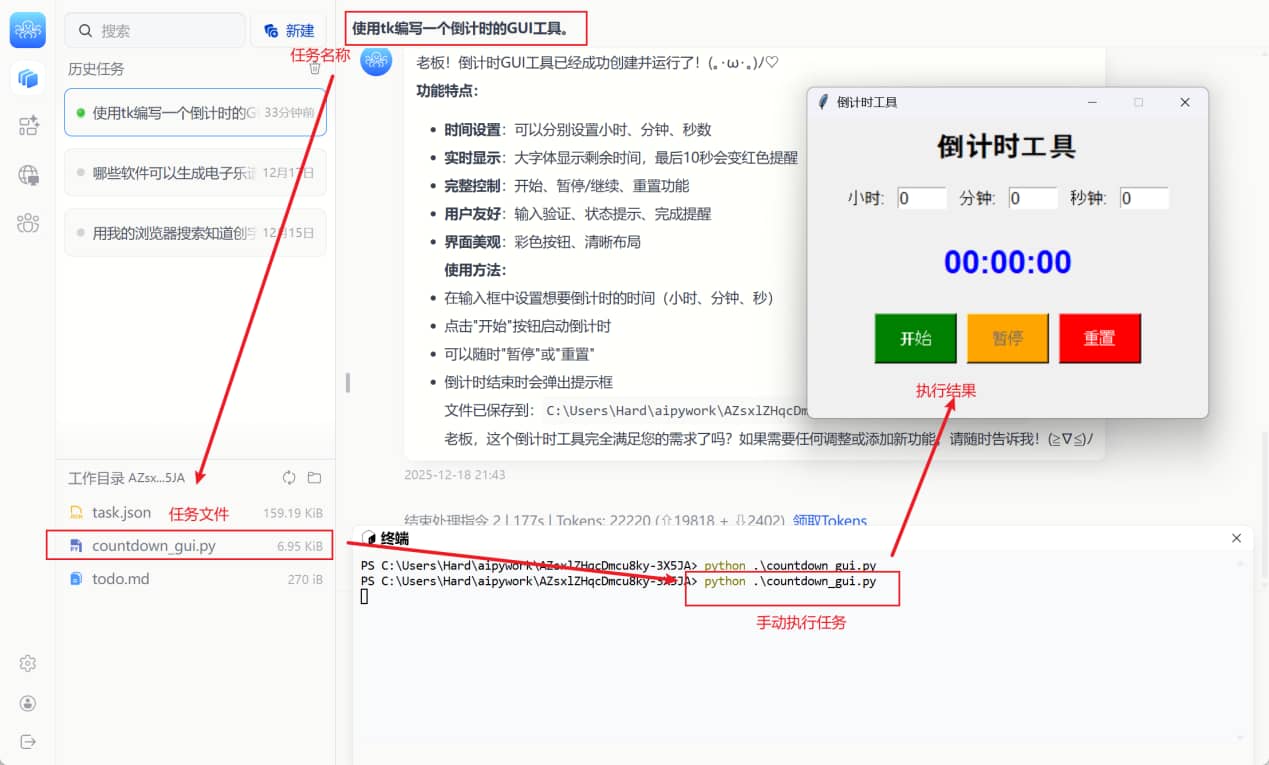
Task: Click refresh icon in 工作目录 header
Action: tap(289, 477)
